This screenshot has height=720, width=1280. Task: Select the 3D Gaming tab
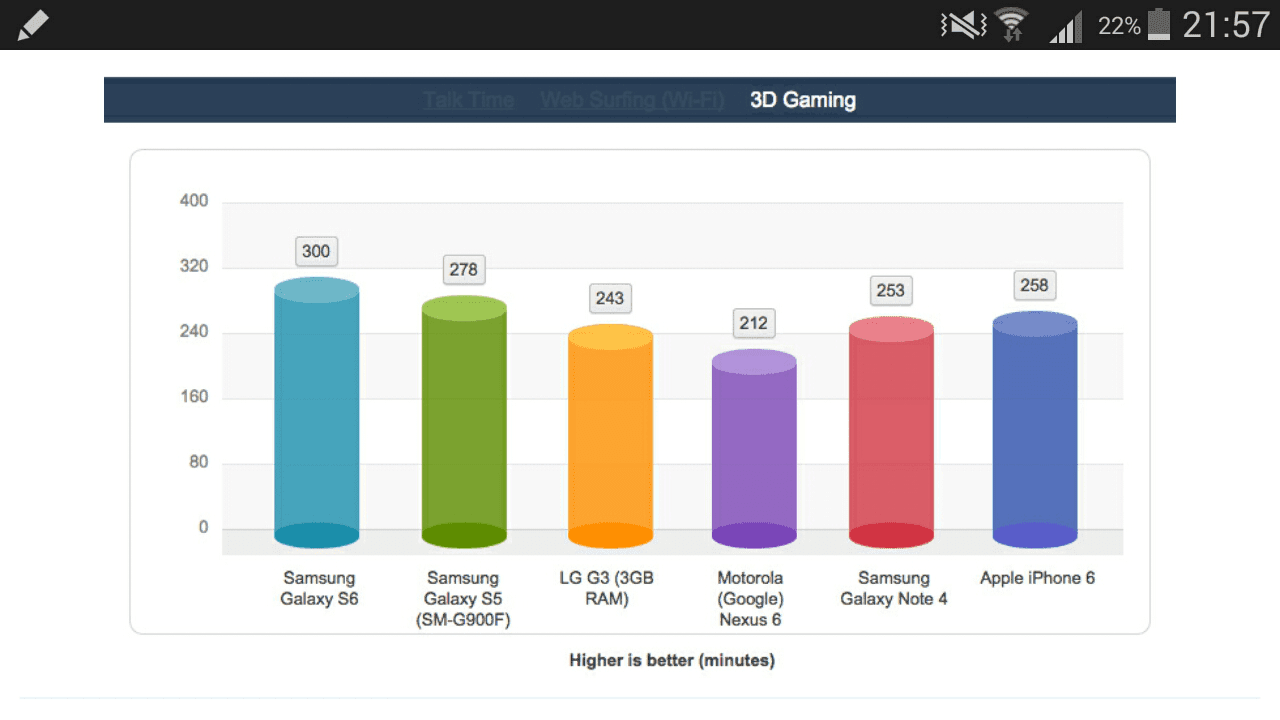click(803, 100)
